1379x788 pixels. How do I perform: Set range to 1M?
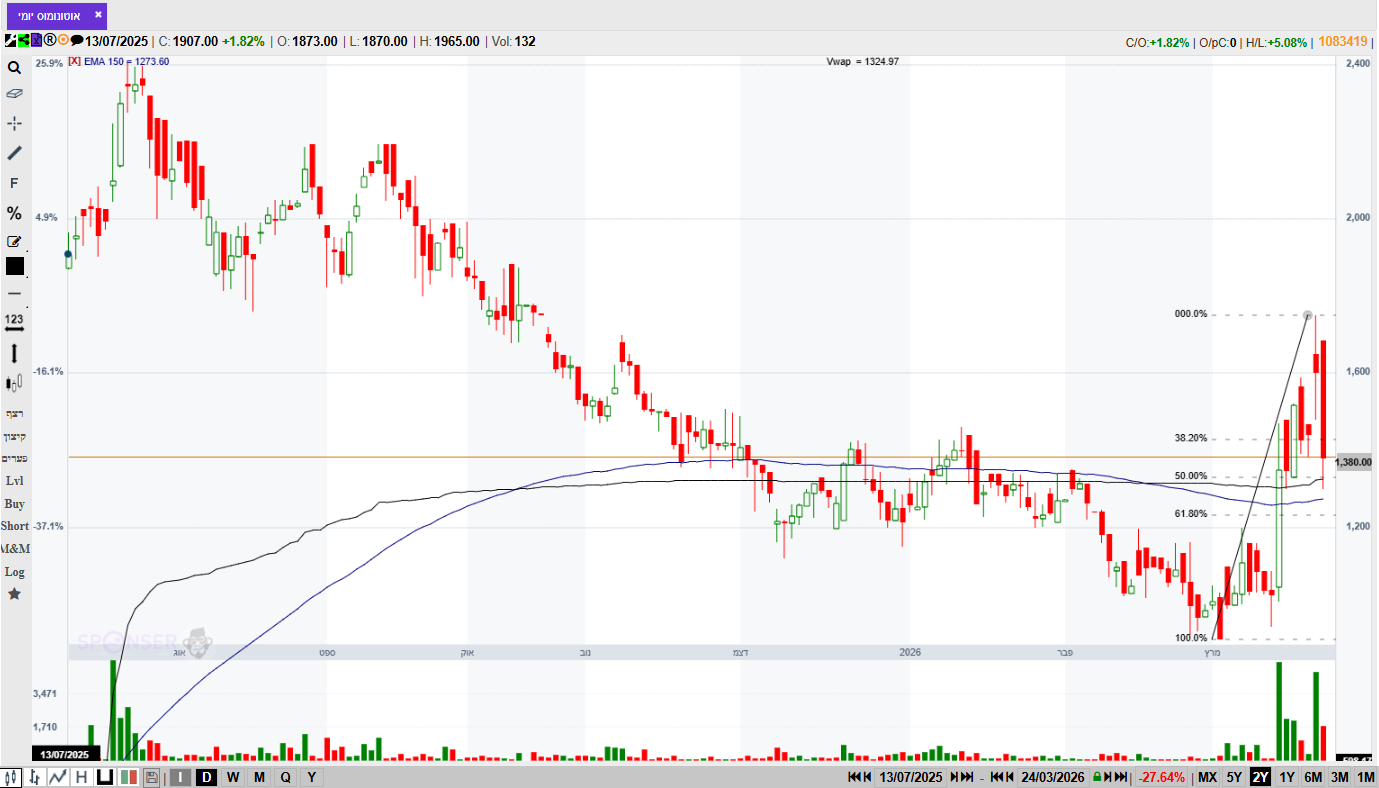(1365, 777)
